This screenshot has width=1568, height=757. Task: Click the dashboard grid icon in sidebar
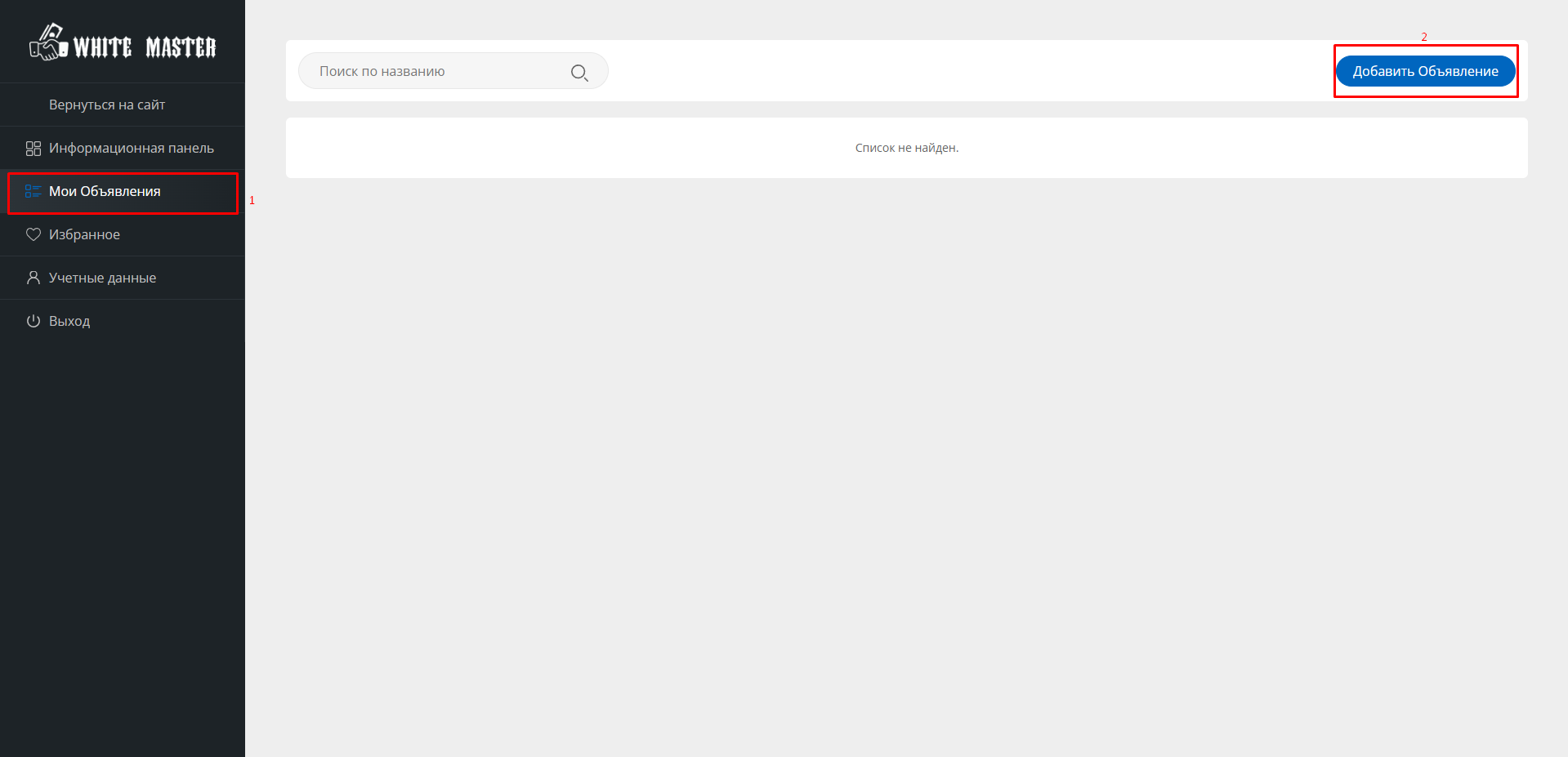(34, 149)
